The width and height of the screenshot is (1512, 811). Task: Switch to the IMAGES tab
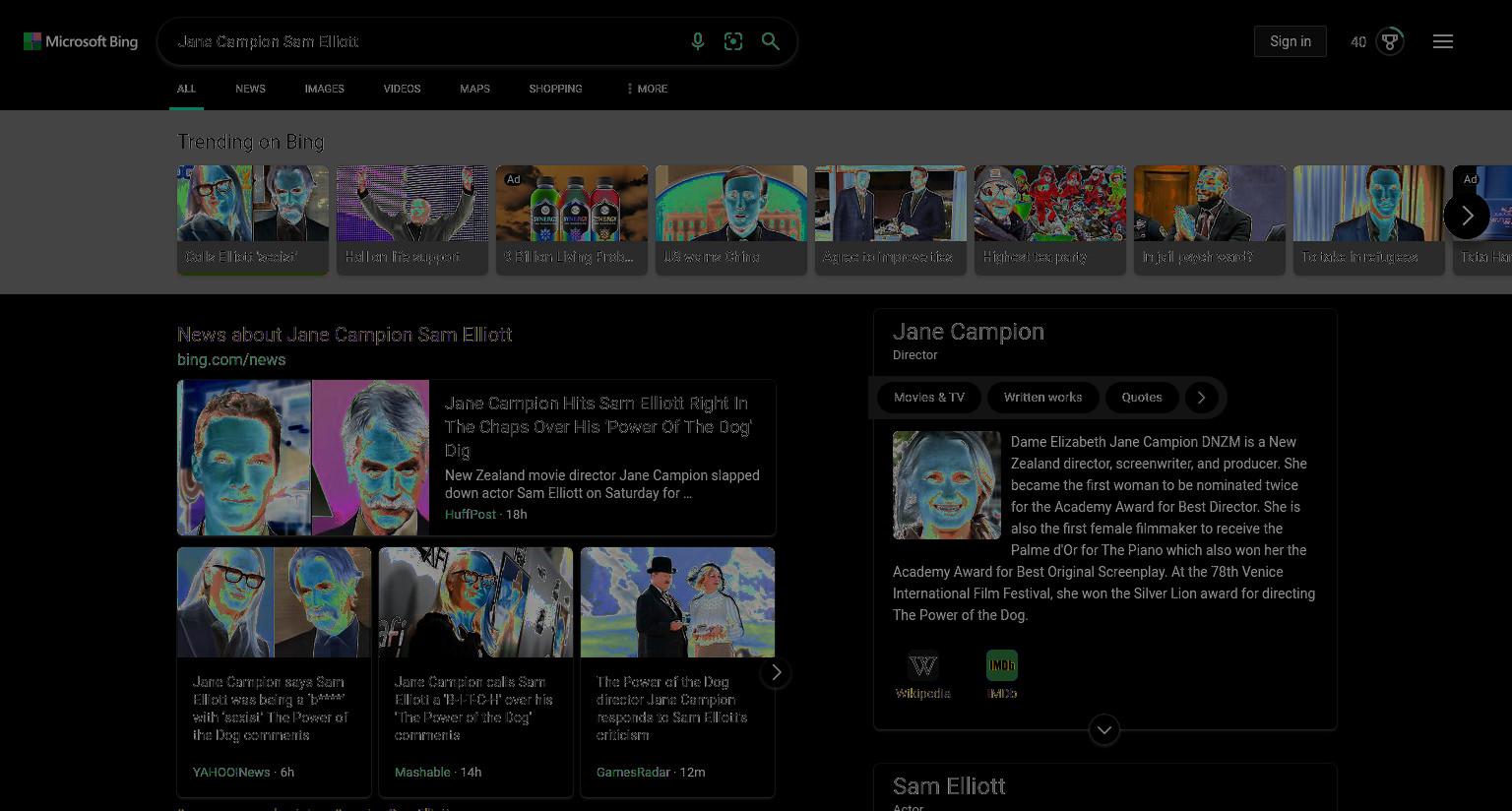pyautogui.click(x=324, y=89)
